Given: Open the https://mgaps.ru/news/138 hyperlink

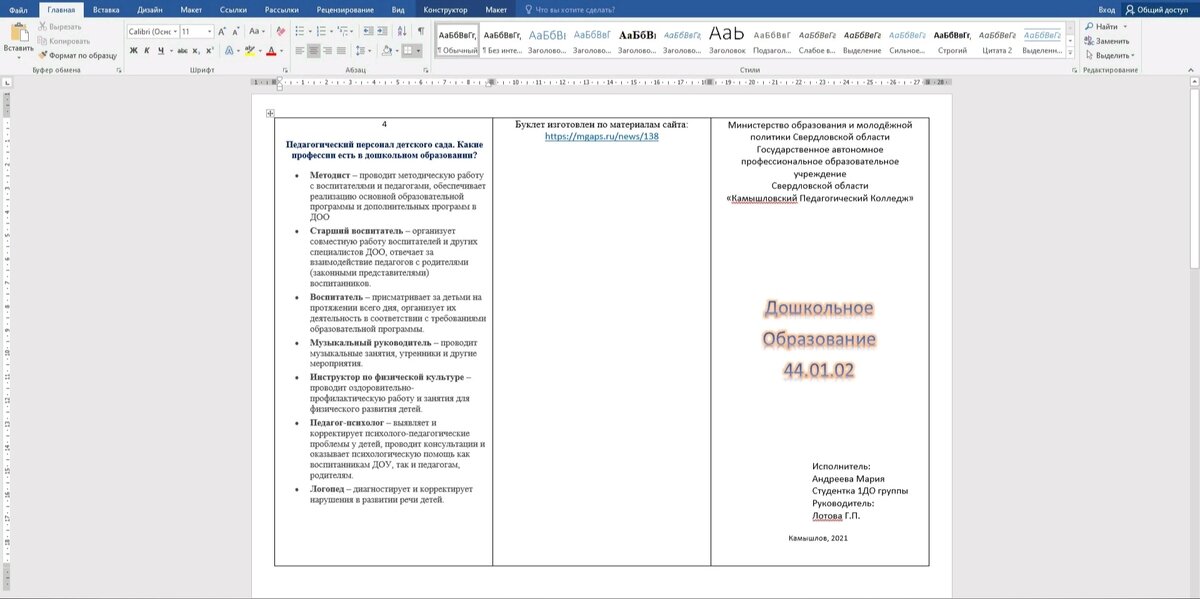Looking at the screenshot, I should pyautogui.click(x=601, y=136).
